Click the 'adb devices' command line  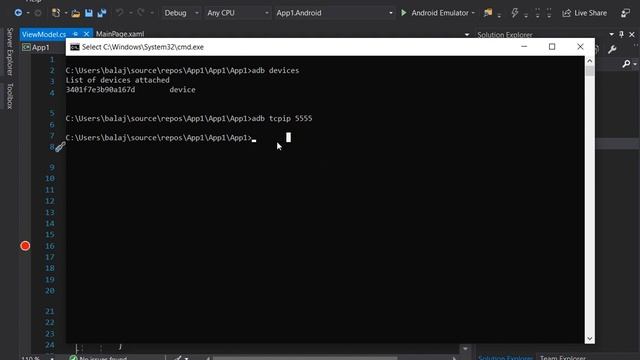tap(182, 70)
